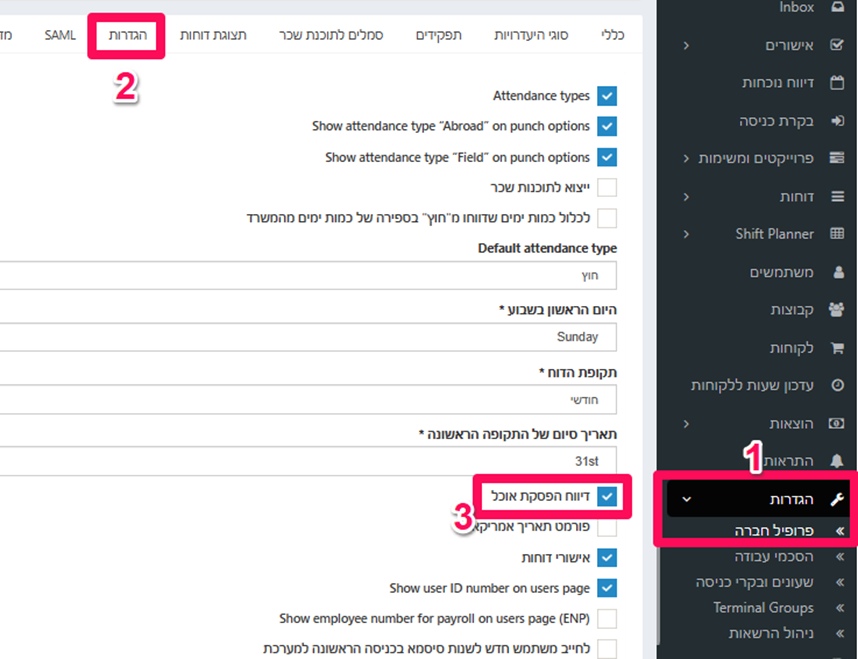Open the תקופת הדוח dropdown
This screenshot has height=659, width=858.
click(x=308, y=400)
